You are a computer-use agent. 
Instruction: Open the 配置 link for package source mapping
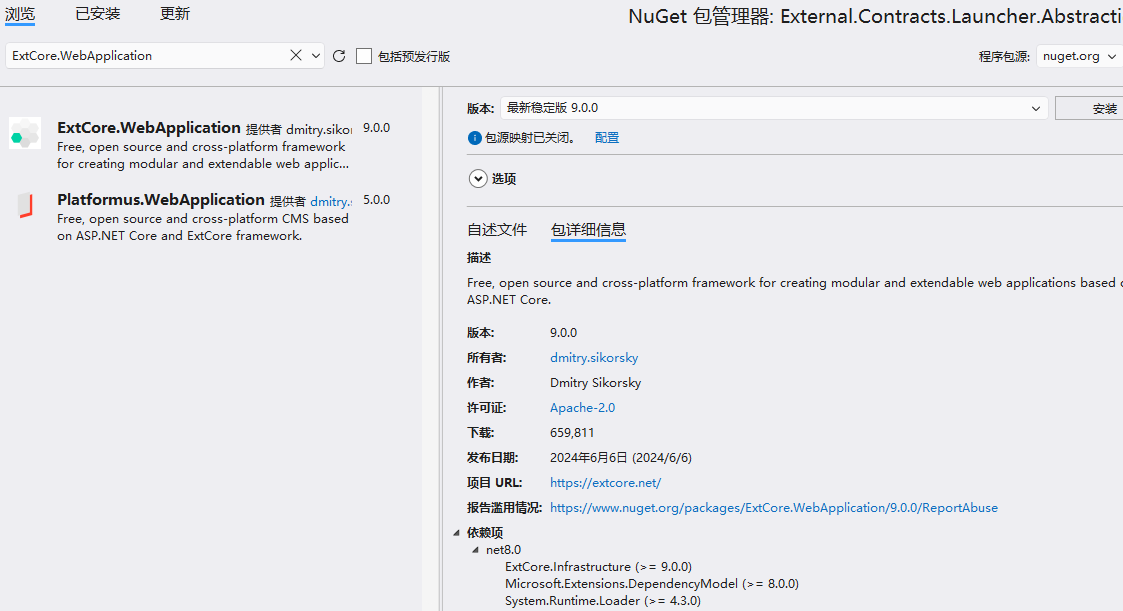tap(606, 138)
